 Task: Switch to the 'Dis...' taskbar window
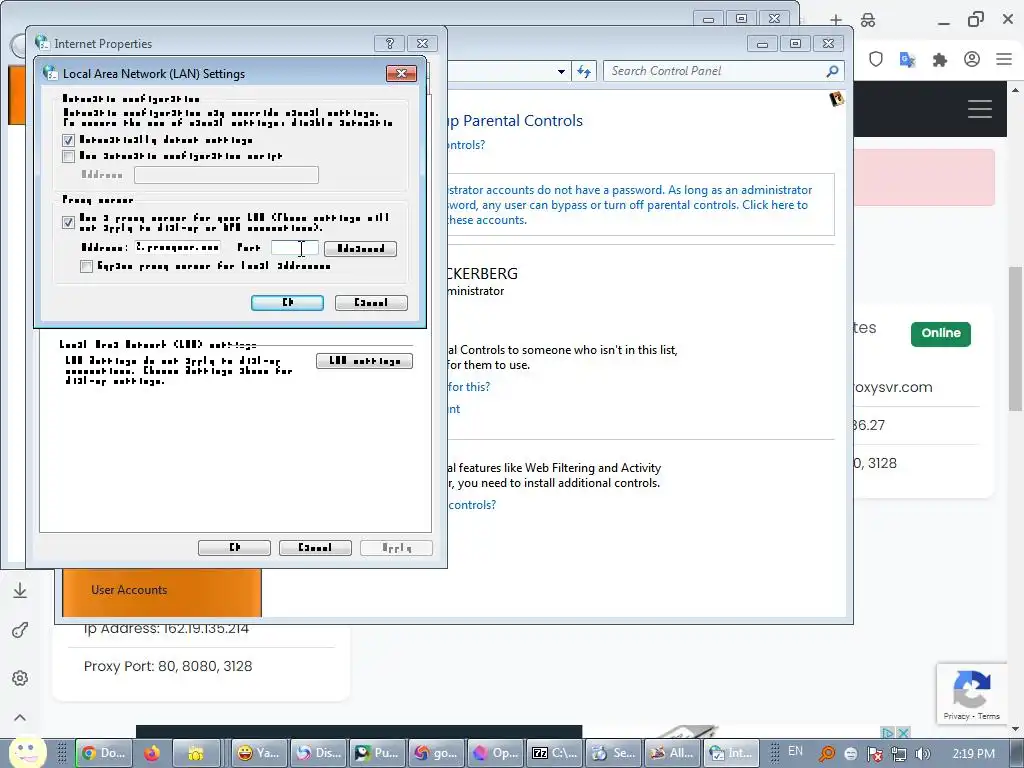(x=318, y=753)
